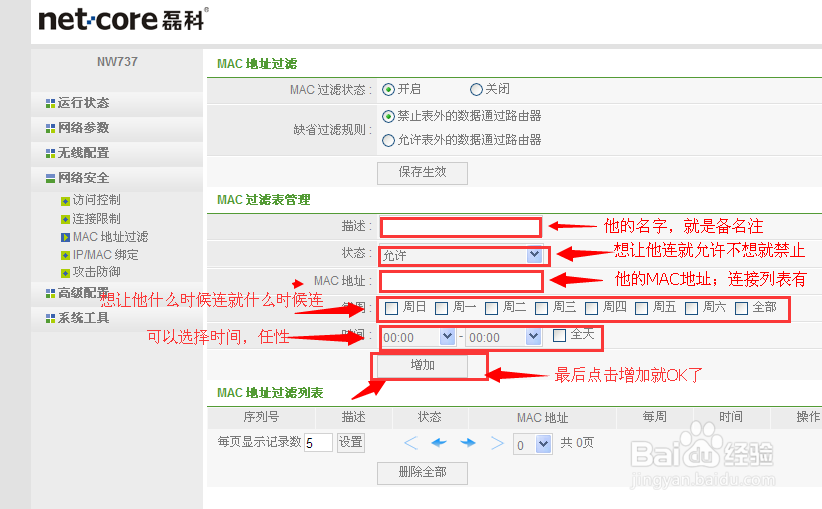Check the 全部 days checkbox
The width and height of the screenshot is (822, 509).
741,308
